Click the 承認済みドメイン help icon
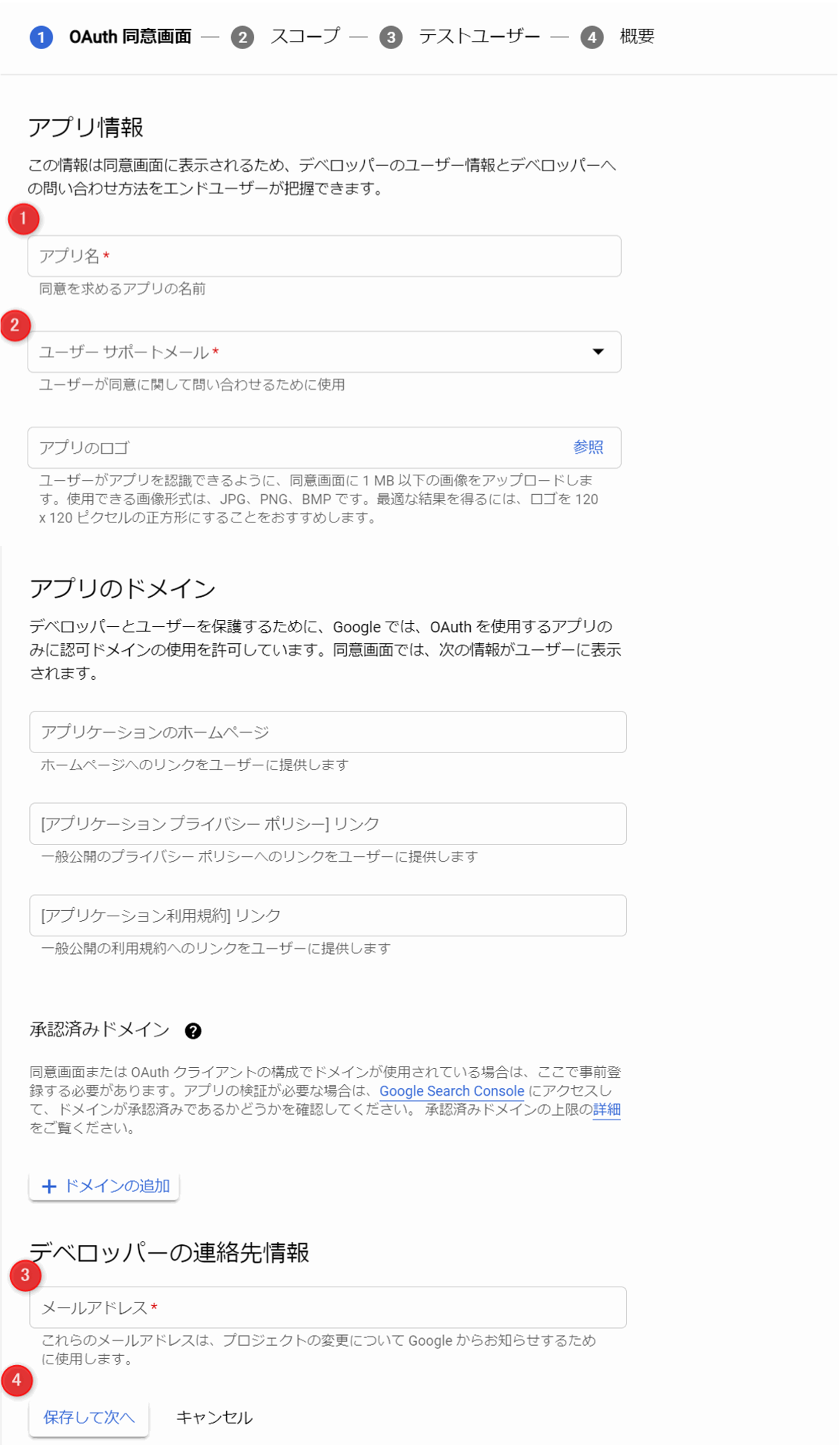840x1446 pixels. tap(193, 1031)
